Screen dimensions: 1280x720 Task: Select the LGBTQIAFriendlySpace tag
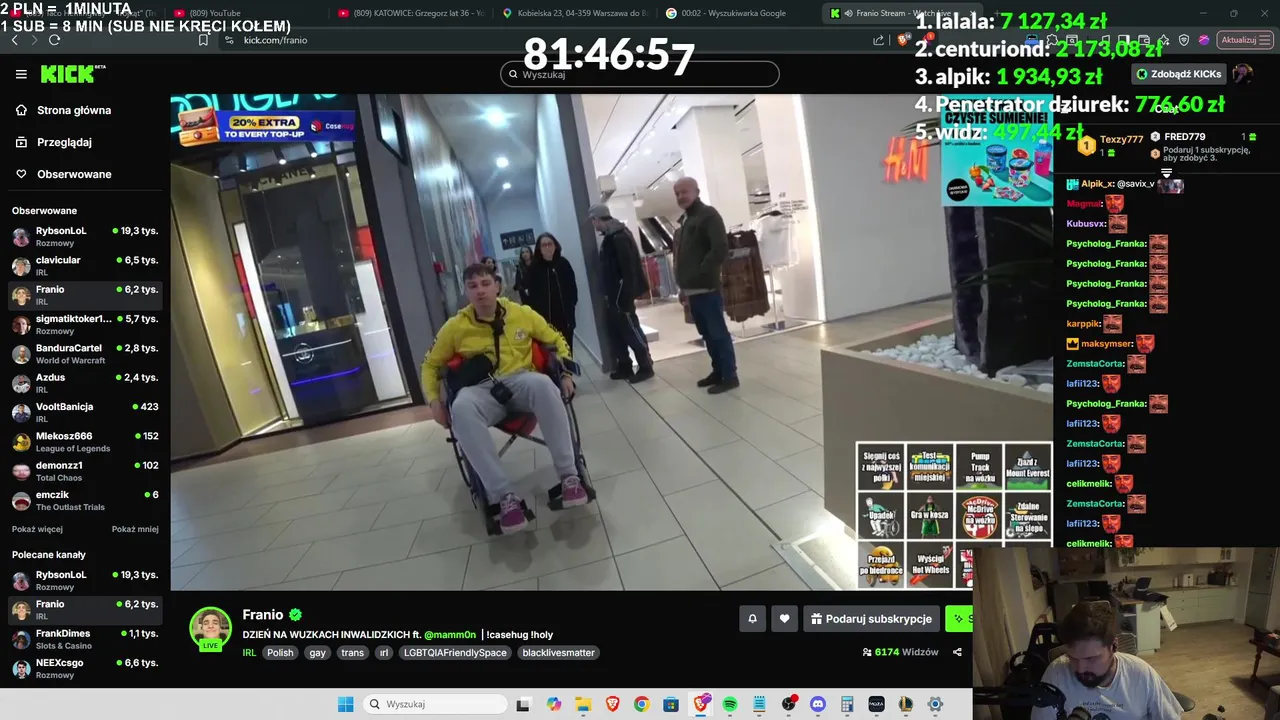point(455,653)
